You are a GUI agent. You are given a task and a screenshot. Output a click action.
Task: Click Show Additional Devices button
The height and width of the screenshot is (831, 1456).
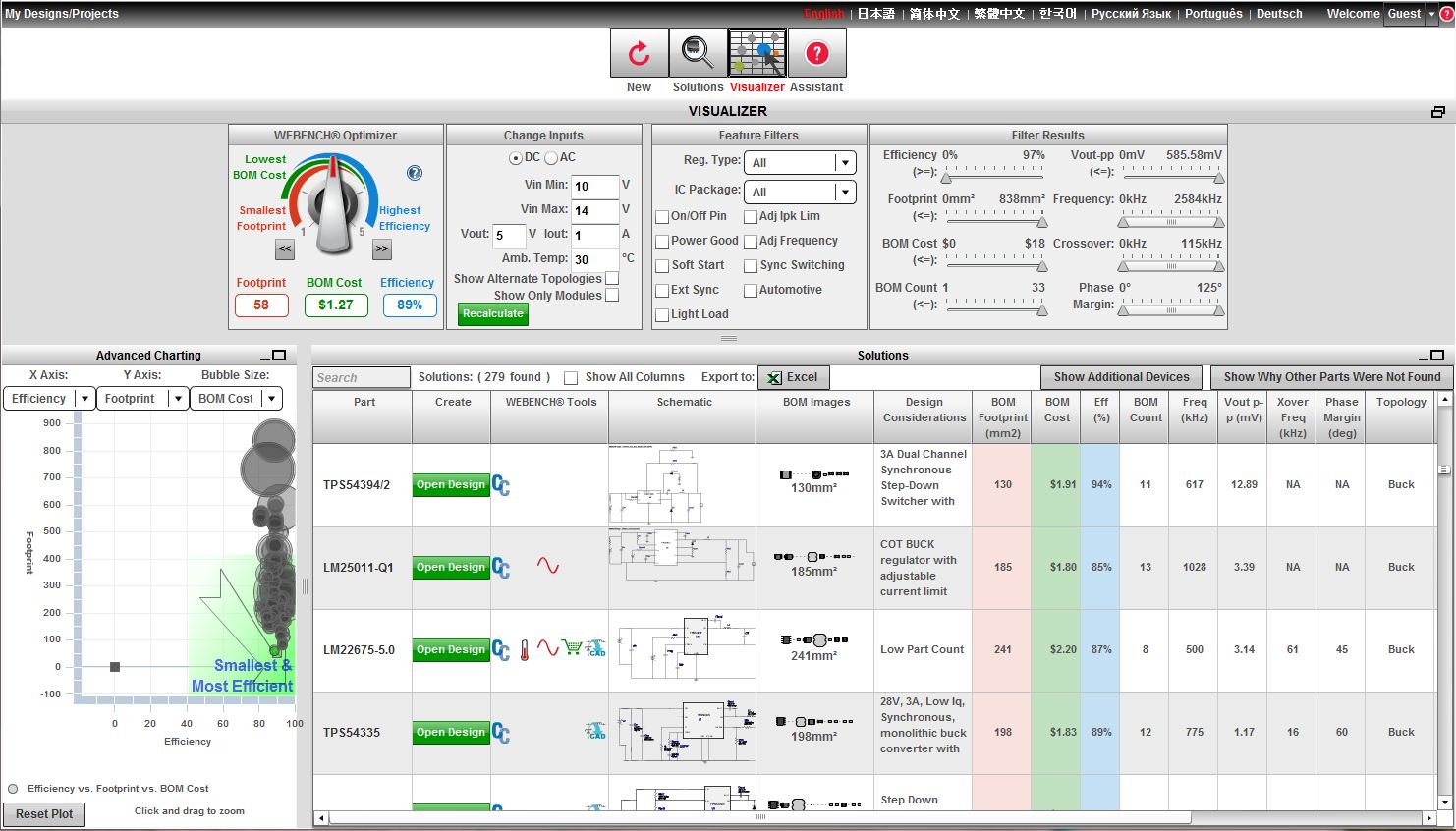[1122, 377]
